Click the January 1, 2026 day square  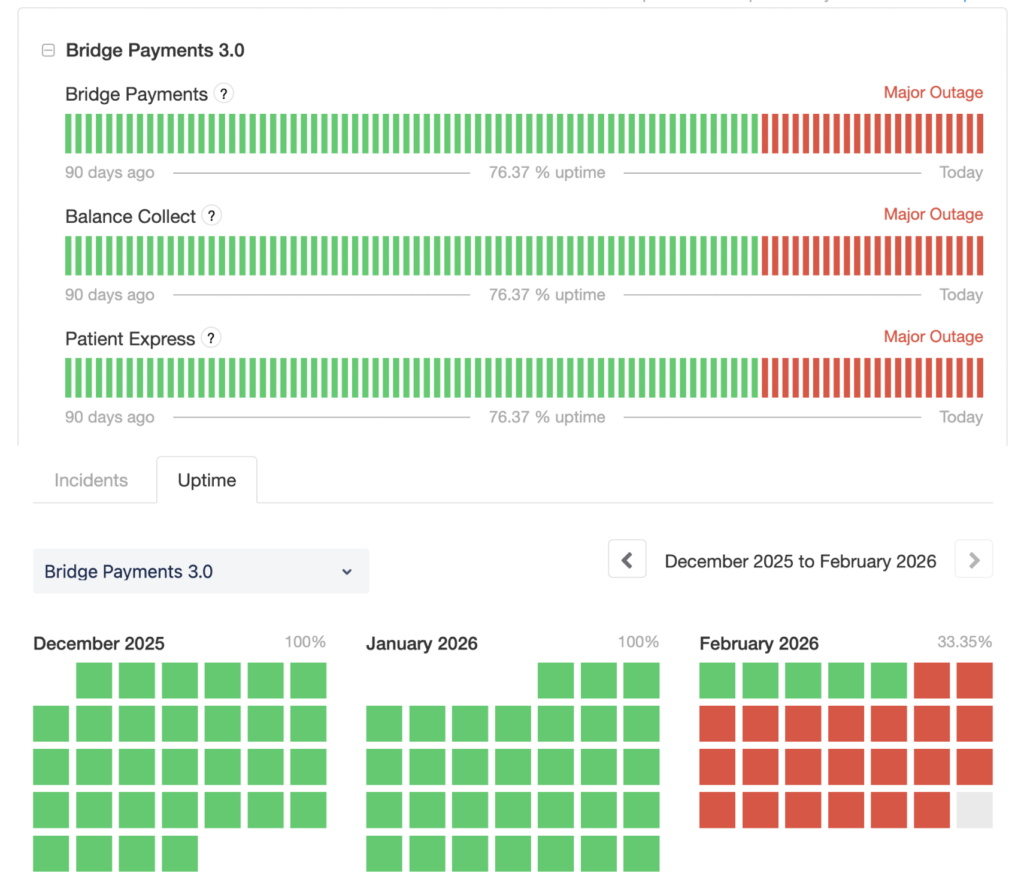click(x=555, y=680)
